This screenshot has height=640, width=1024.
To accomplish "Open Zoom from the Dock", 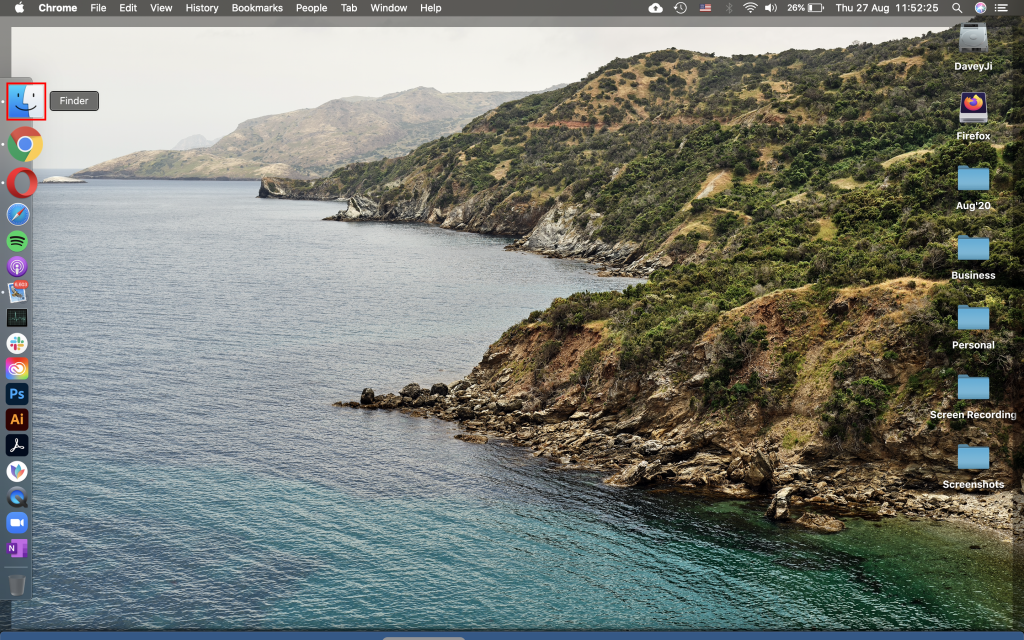I will tap(17, 522).
